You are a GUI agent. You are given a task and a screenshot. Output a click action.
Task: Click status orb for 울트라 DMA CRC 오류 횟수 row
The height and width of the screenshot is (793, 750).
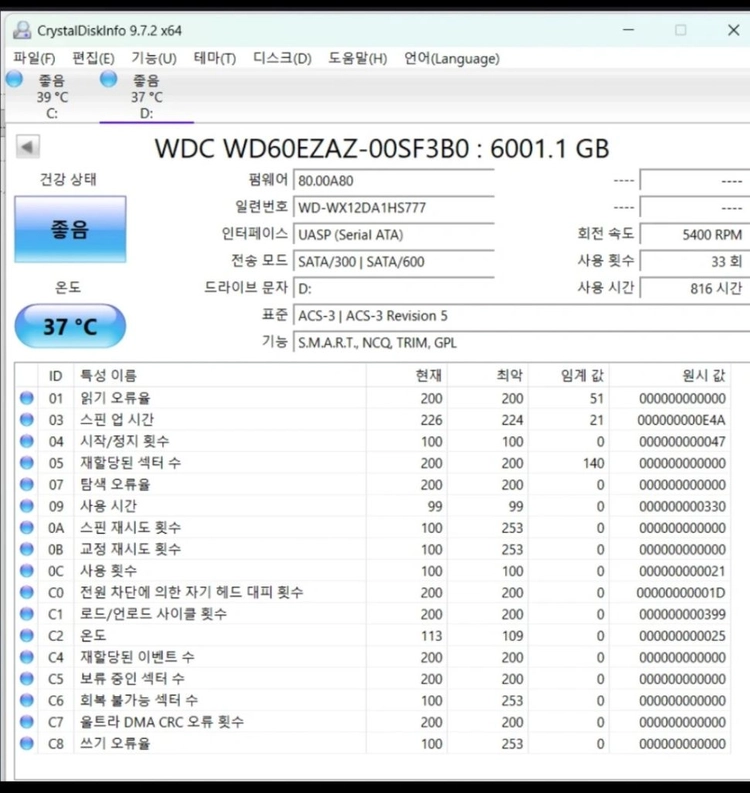(x=27, y=722)
